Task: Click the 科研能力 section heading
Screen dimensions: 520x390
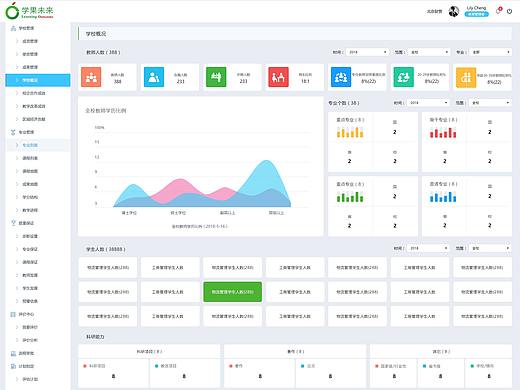Action: pos(95,337)
